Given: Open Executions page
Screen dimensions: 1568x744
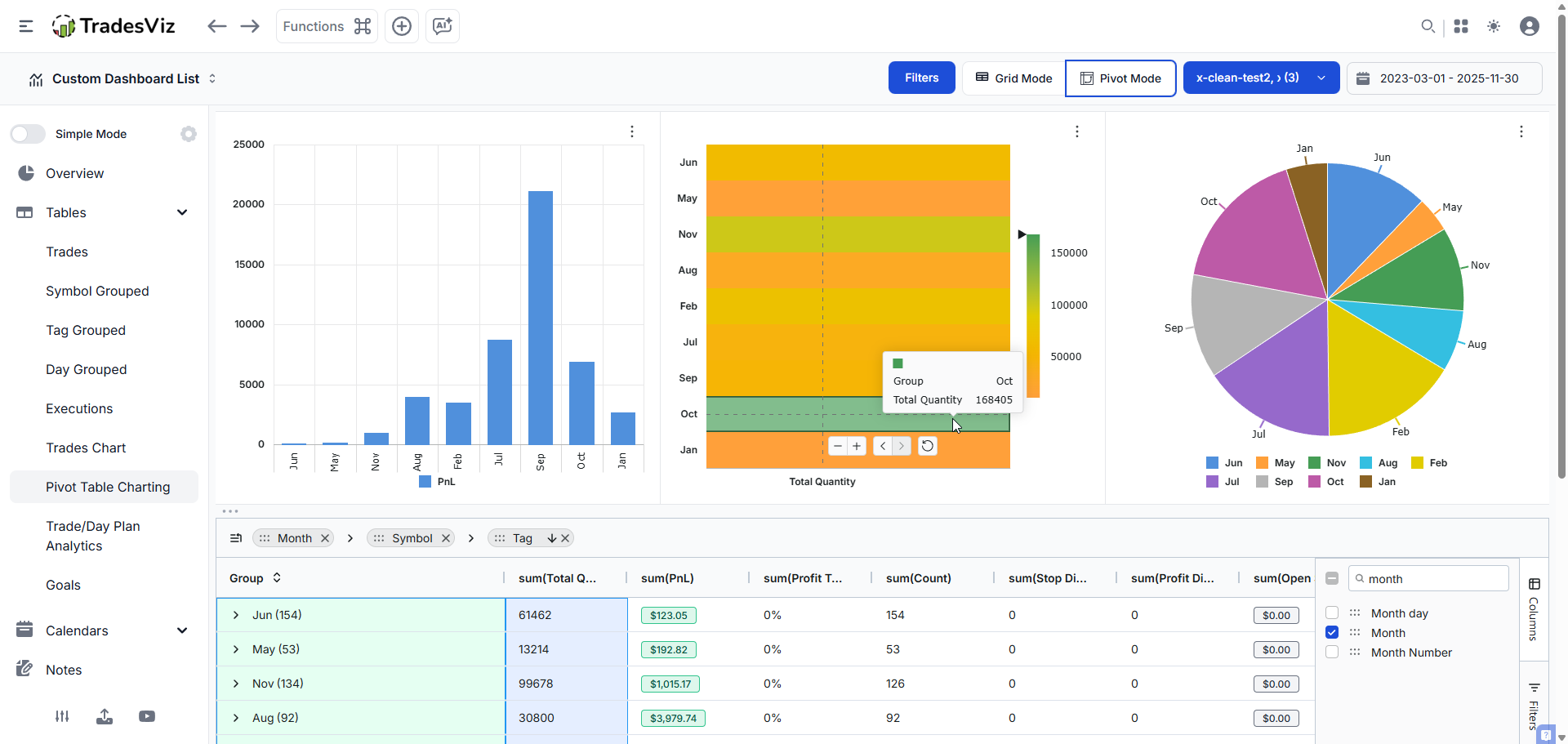Looking at the screenshot, I should click(x=79, y=408).
